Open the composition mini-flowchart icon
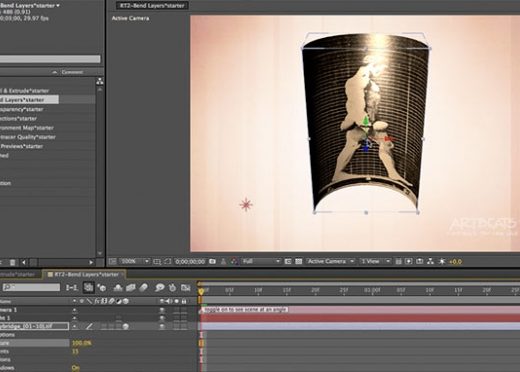This screenshot has height=372, width=520. [71, 287]
